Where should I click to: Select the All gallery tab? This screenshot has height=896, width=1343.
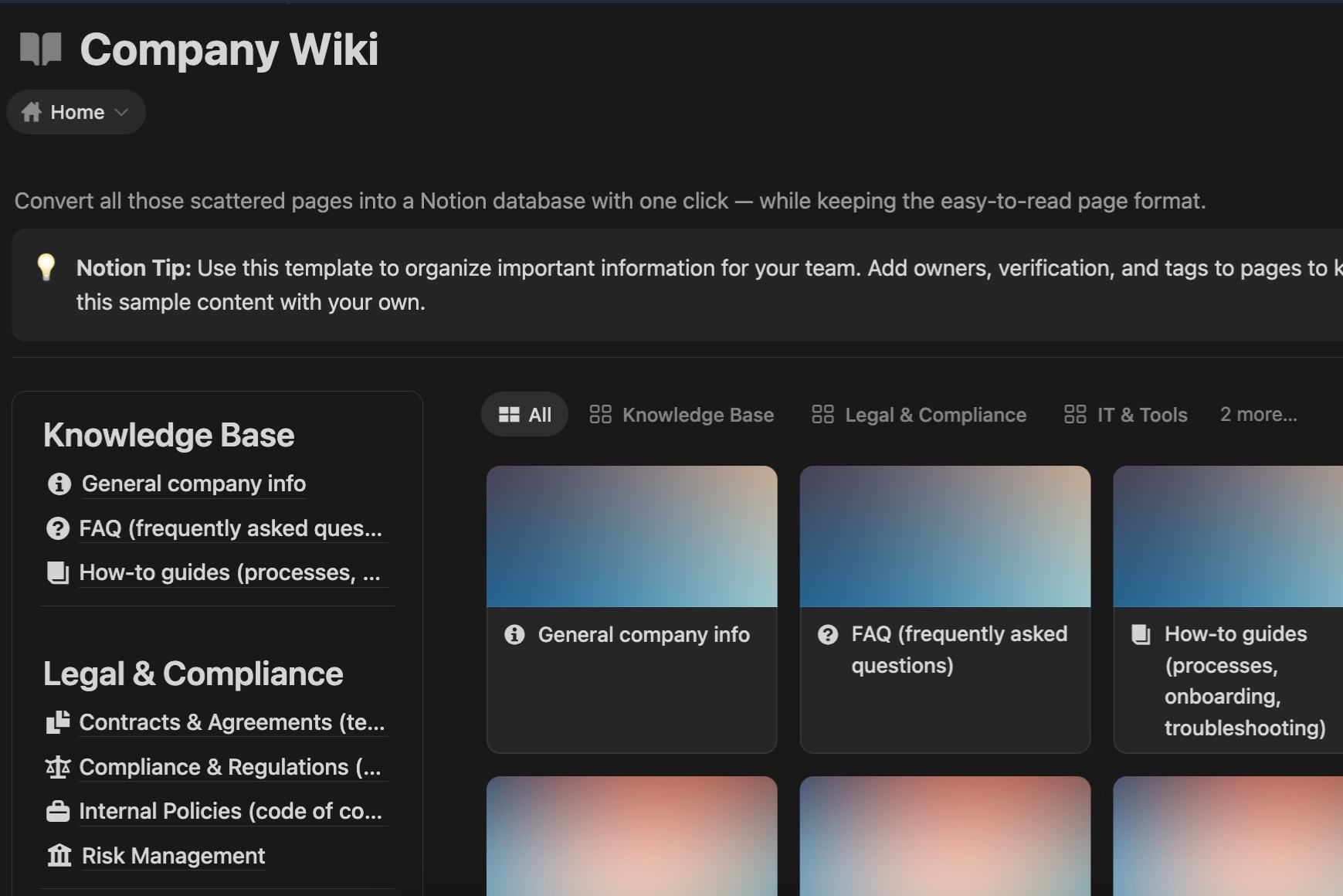tap(524, 415)
